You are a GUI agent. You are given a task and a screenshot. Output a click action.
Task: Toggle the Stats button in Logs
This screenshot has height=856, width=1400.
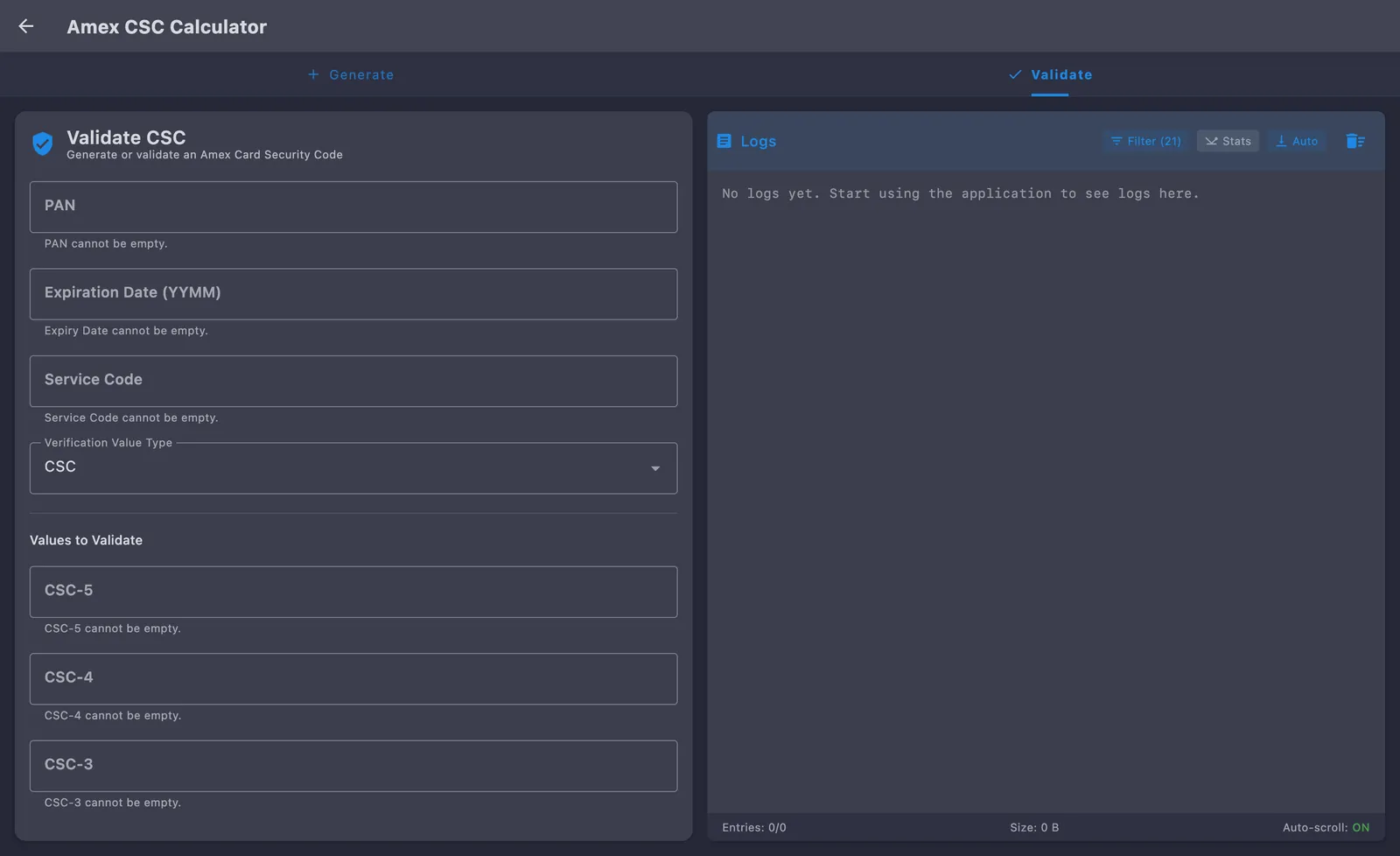(x=1228, y=141)
